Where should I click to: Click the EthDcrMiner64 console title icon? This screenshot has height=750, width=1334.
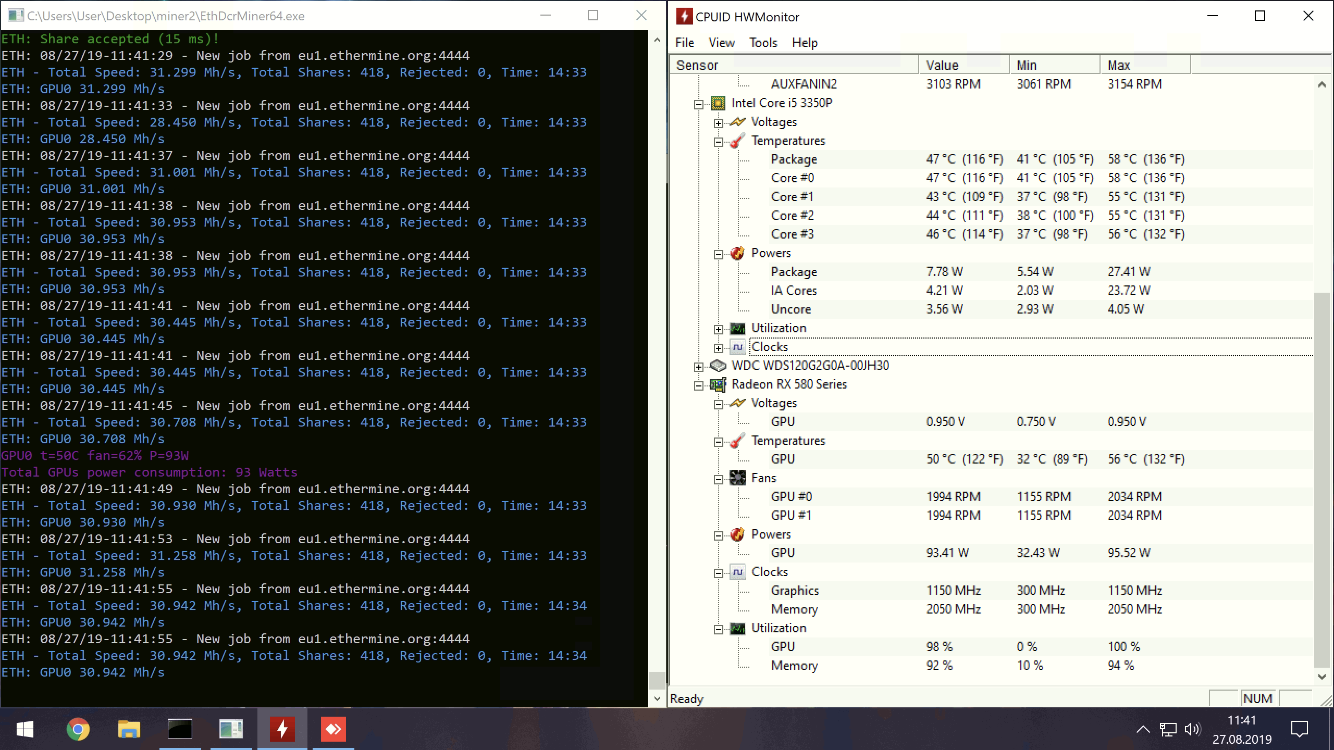pyautogui.click(x=16, y=16)
